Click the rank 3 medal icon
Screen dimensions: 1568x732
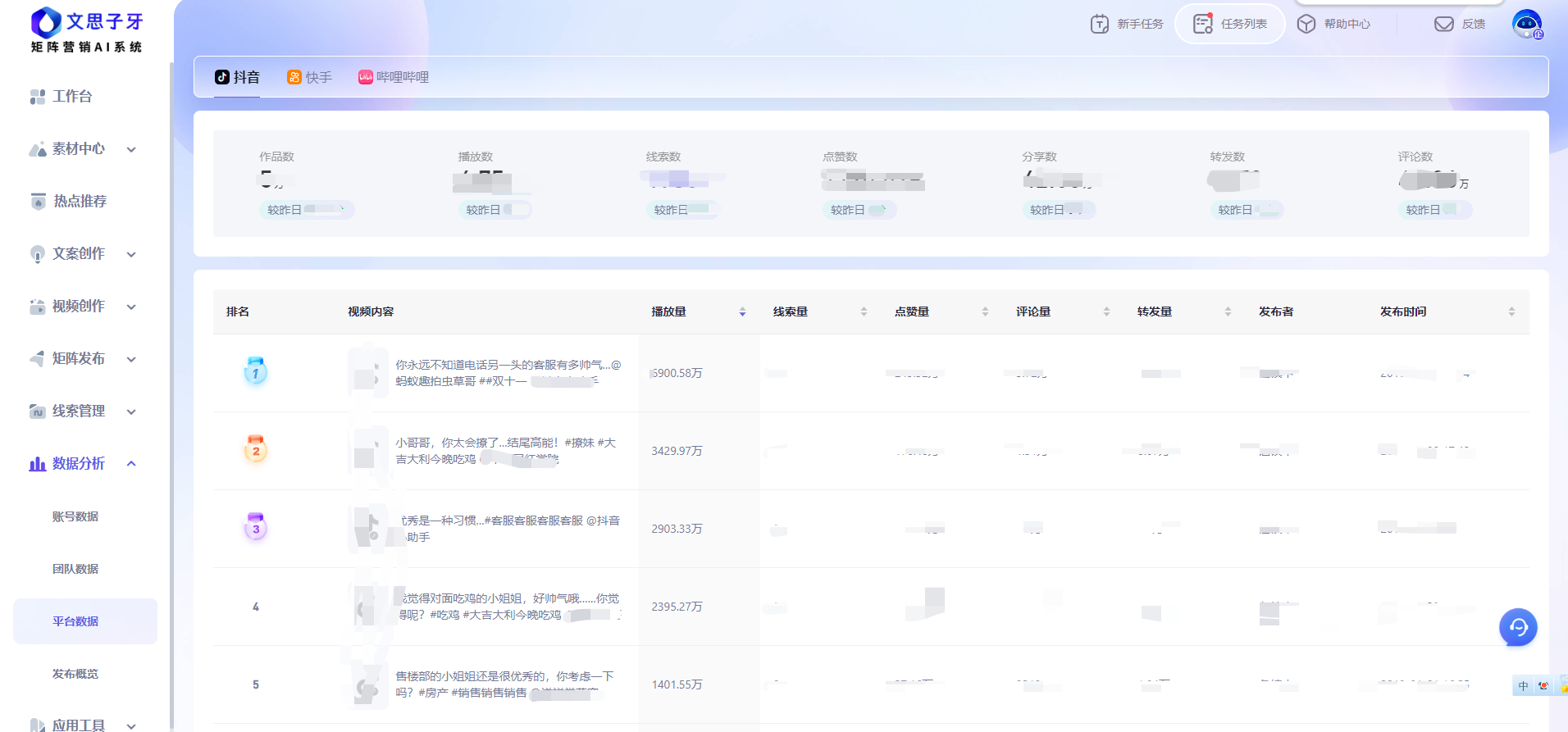tap(256, 527)
